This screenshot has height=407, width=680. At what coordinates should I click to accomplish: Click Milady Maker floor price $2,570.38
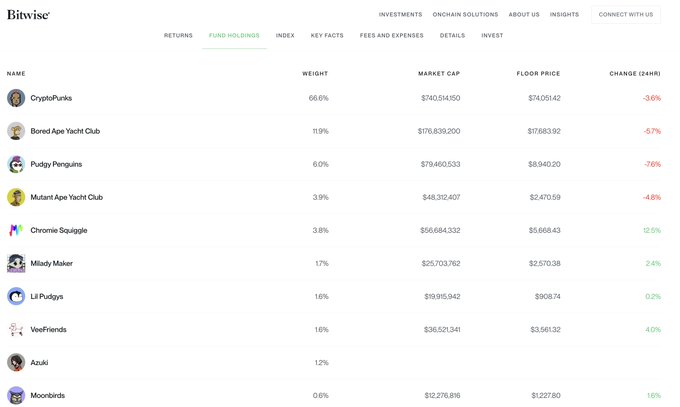click(544, 263)
